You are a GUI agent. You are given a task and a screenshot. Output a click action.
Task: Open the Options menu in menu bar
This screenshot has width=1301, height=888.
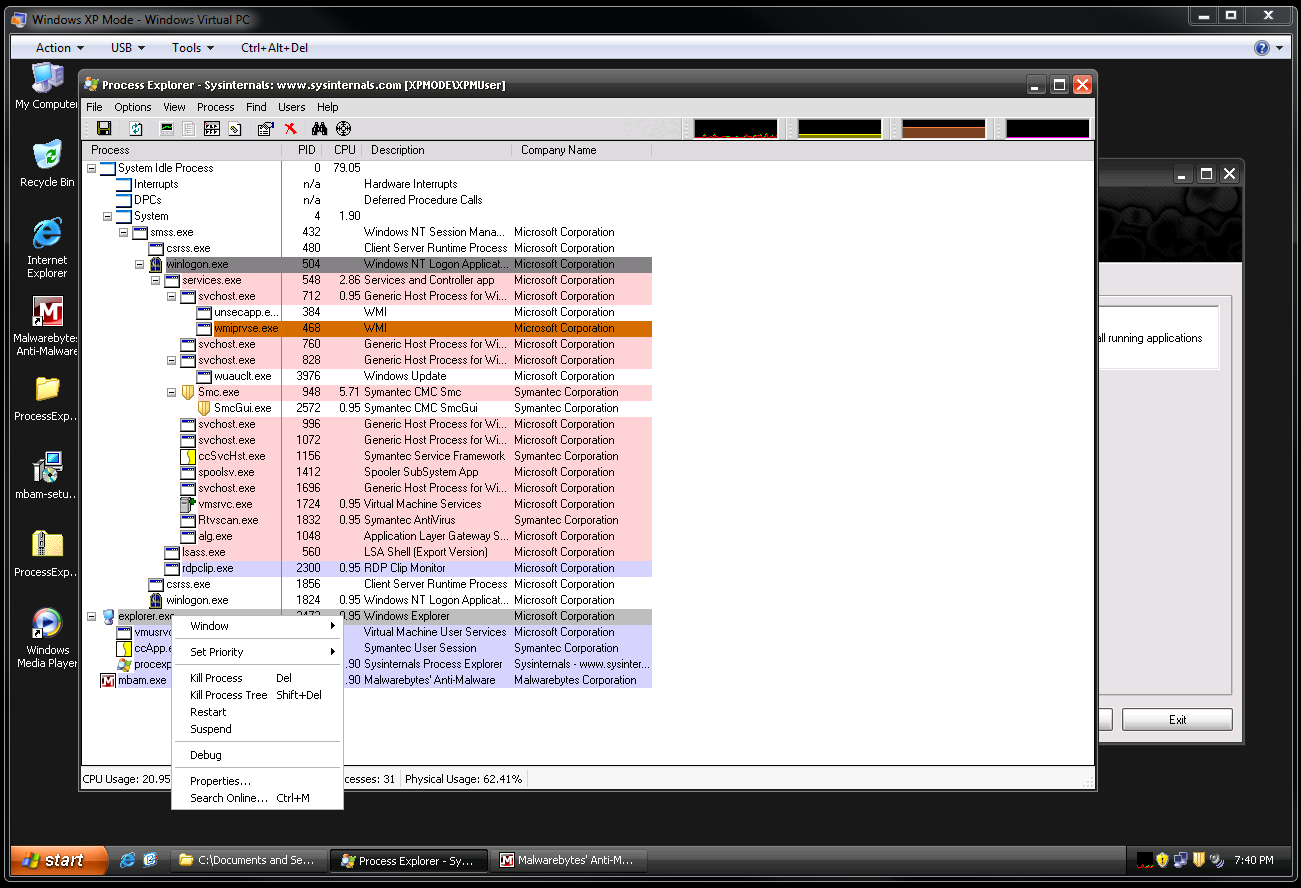pyautogui.click(x=132, y=107)
